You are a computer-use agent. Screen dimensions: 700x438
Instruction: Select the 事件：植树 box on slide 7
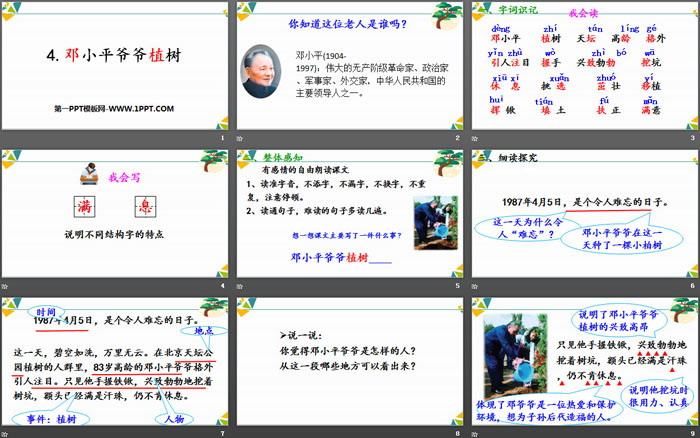tap(54, 421)
